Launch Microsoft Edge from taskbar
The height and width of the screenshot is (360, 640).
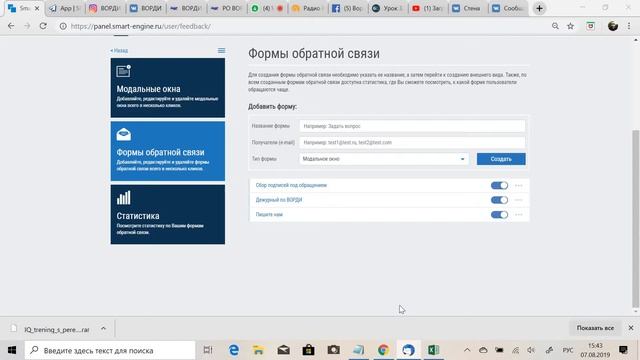point(233,350)
